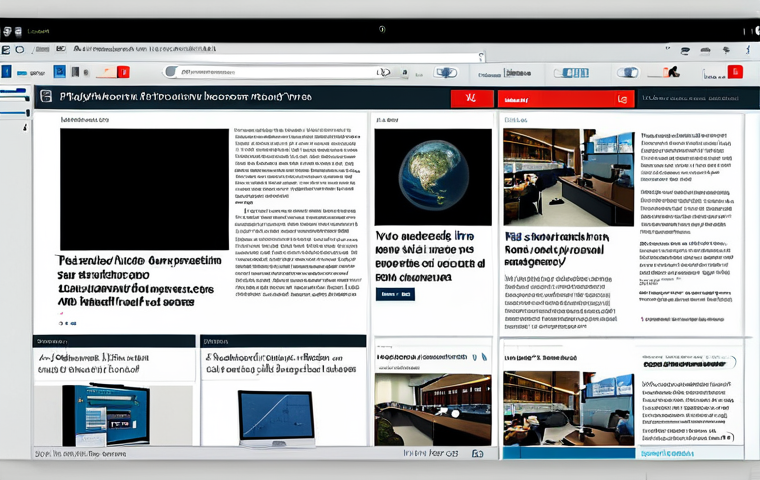Click the large black video thumbnail
760x480 pixels.
tap(144, 190)
